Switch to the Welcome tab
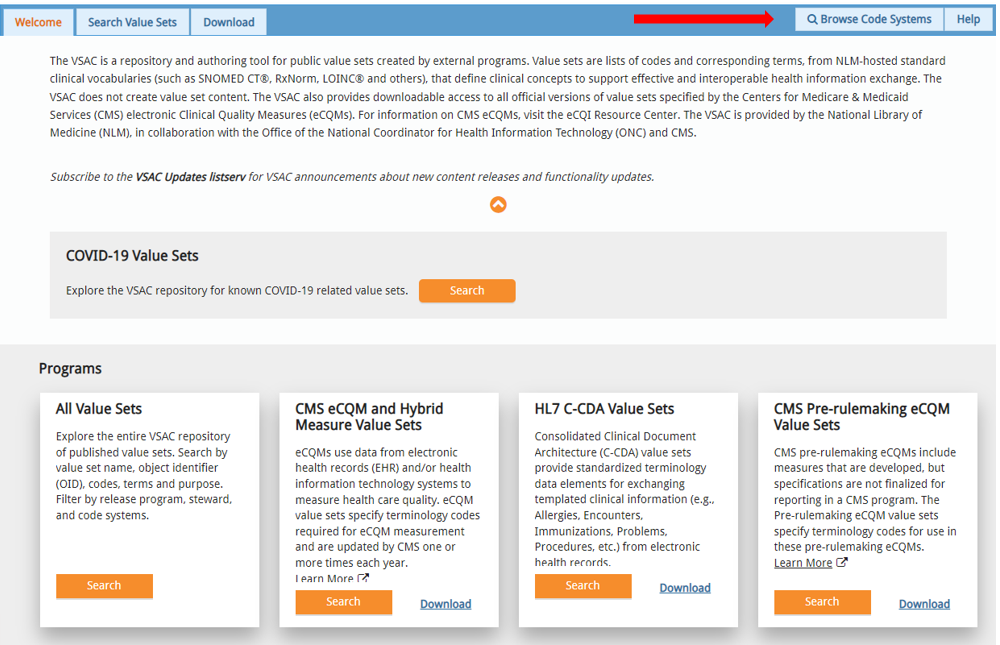Image resolution: width=1000 pixels, height=645 pixels. tap(38, 22)
